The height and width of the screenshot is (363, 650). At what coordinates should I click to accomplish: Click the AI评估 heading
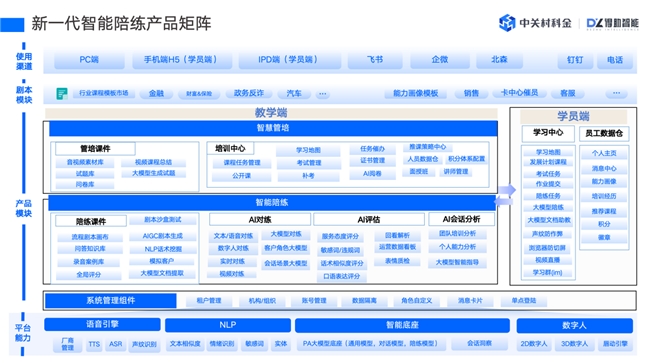click(x=369, y=220)
